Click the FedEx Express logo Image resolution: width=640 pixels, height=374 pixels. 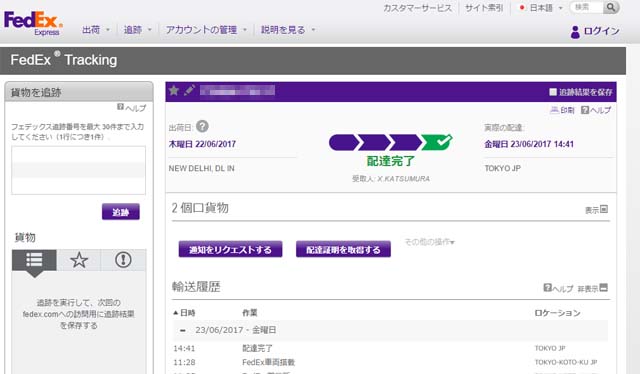(x=33, y=23)
